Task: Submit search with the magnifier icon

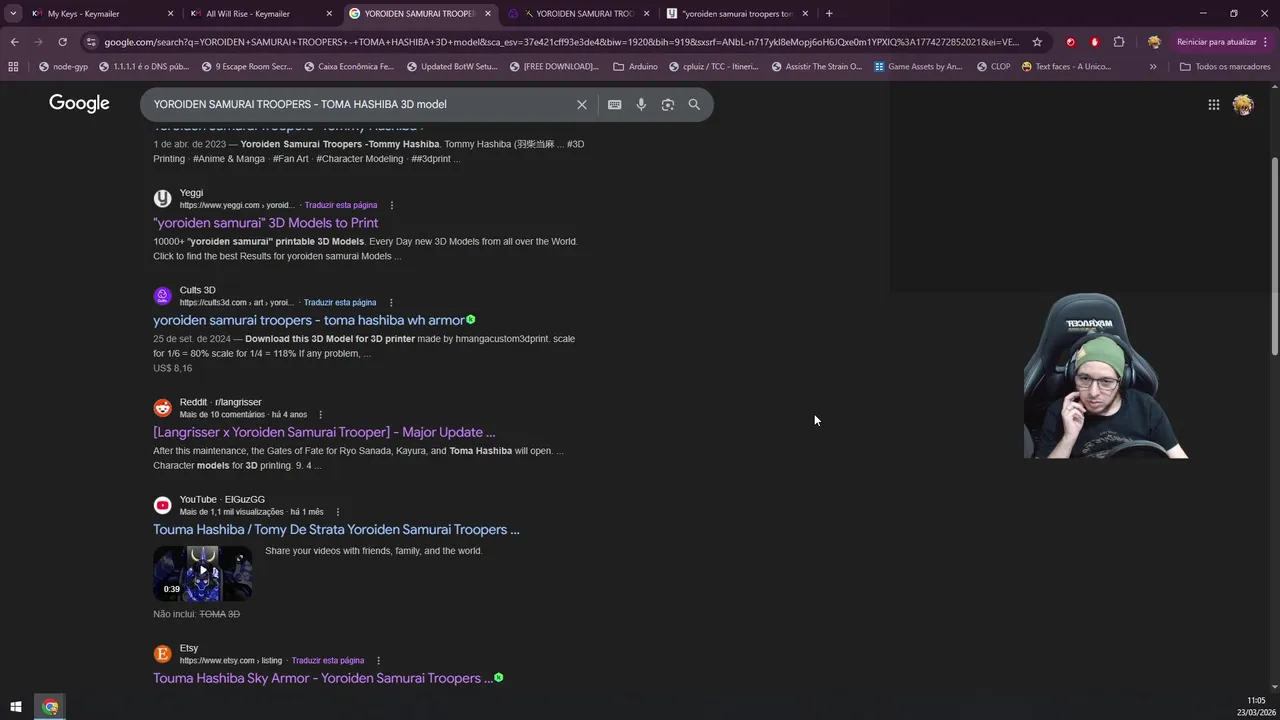Action: click(694, 104)
